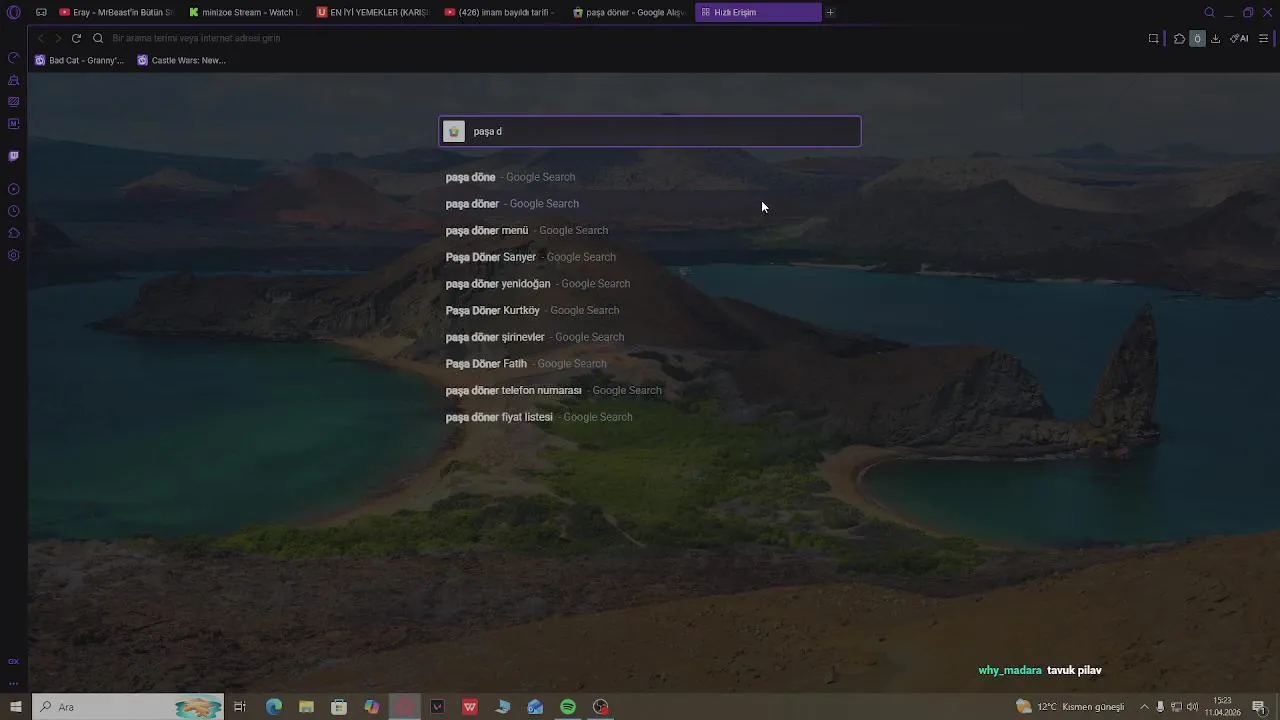
Task: Choose the 'paşa döne' suggestion
Action: [x=650, y=177]
